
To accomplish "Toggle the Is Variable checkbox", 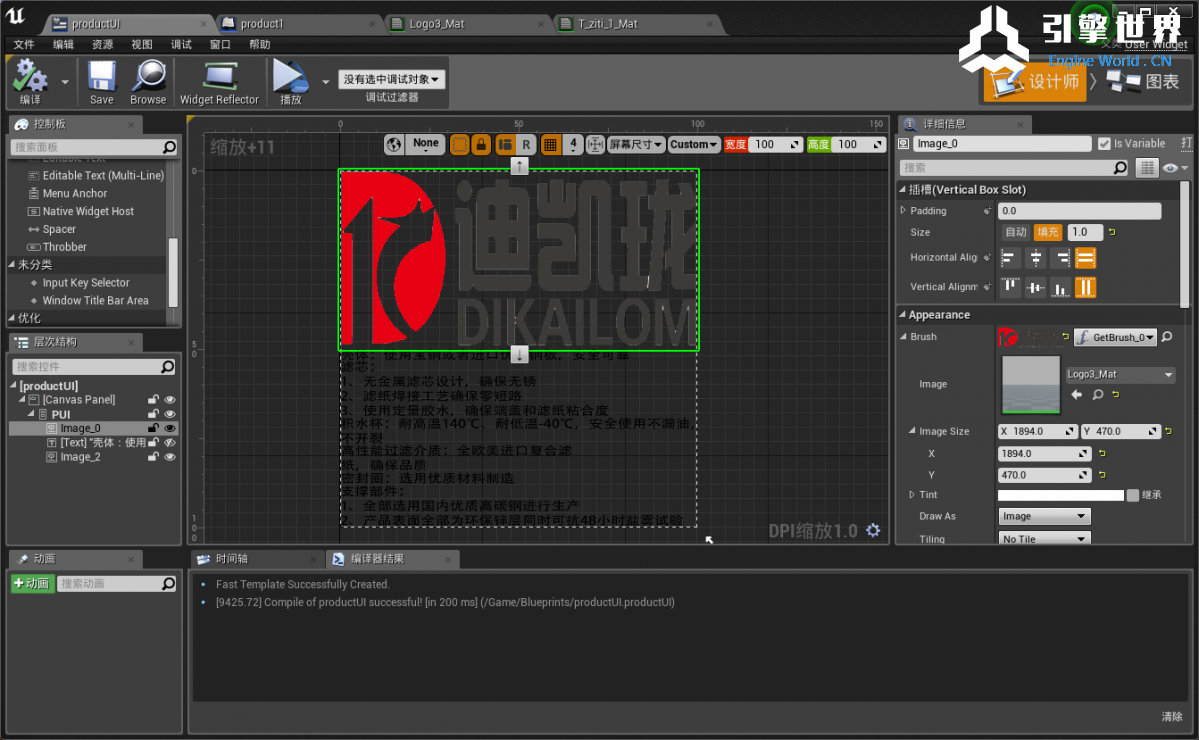I will click(1103, 144).
